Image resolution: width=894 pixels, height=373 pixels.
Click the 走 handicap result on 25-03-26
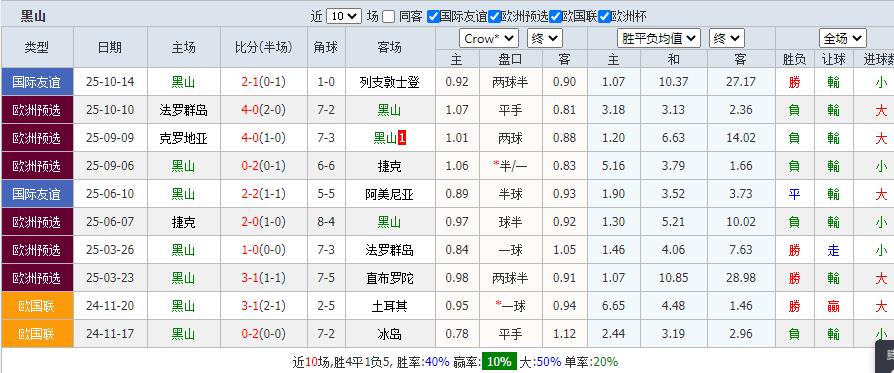click(x=833, y=250)
